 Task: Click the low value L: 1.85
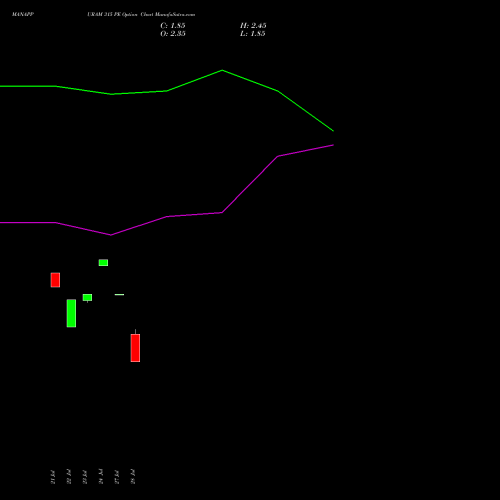(253, 34)
